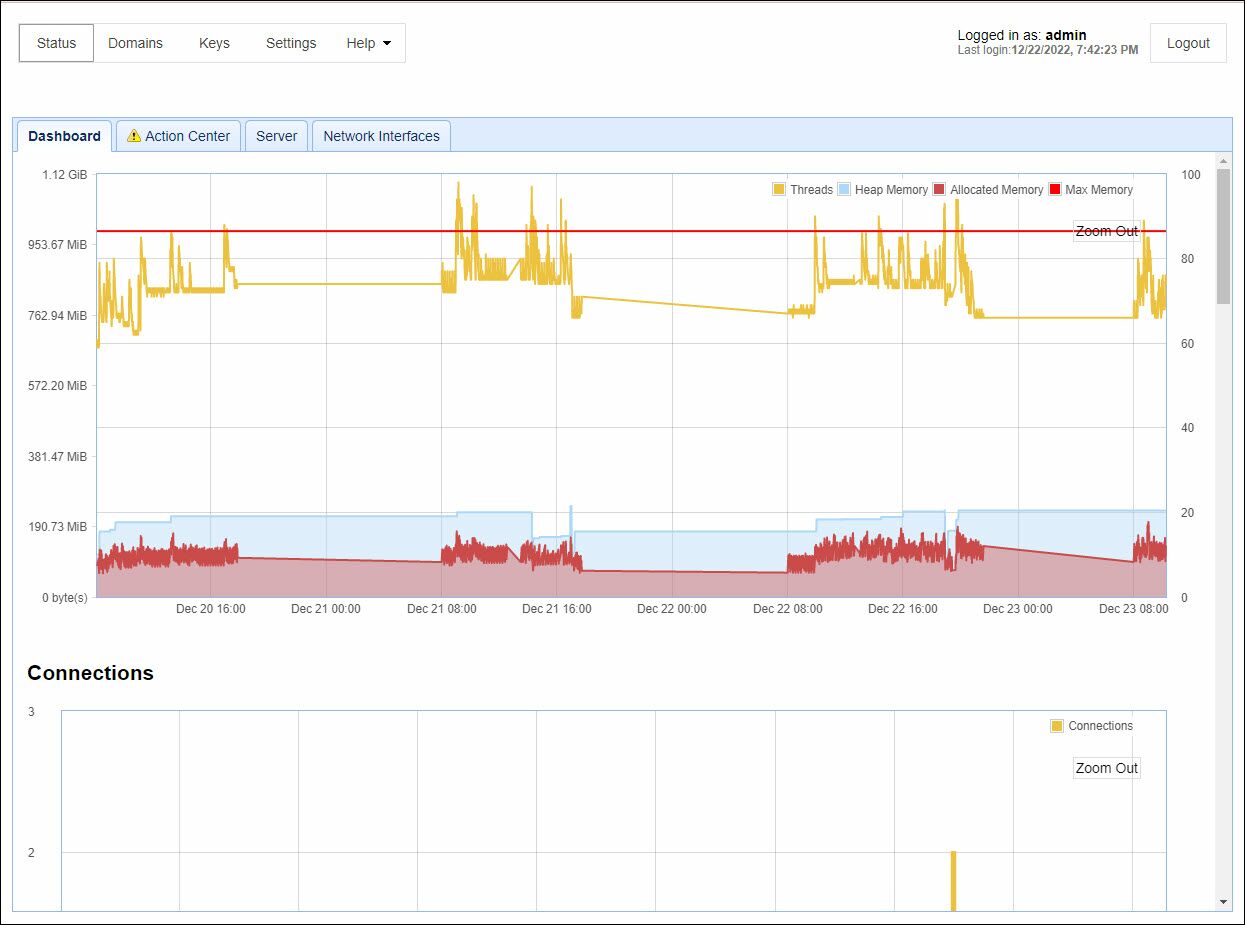The image size is (1245, 925).
Task: Click the scrollbar down arrow
Action: coord(1224,902)
